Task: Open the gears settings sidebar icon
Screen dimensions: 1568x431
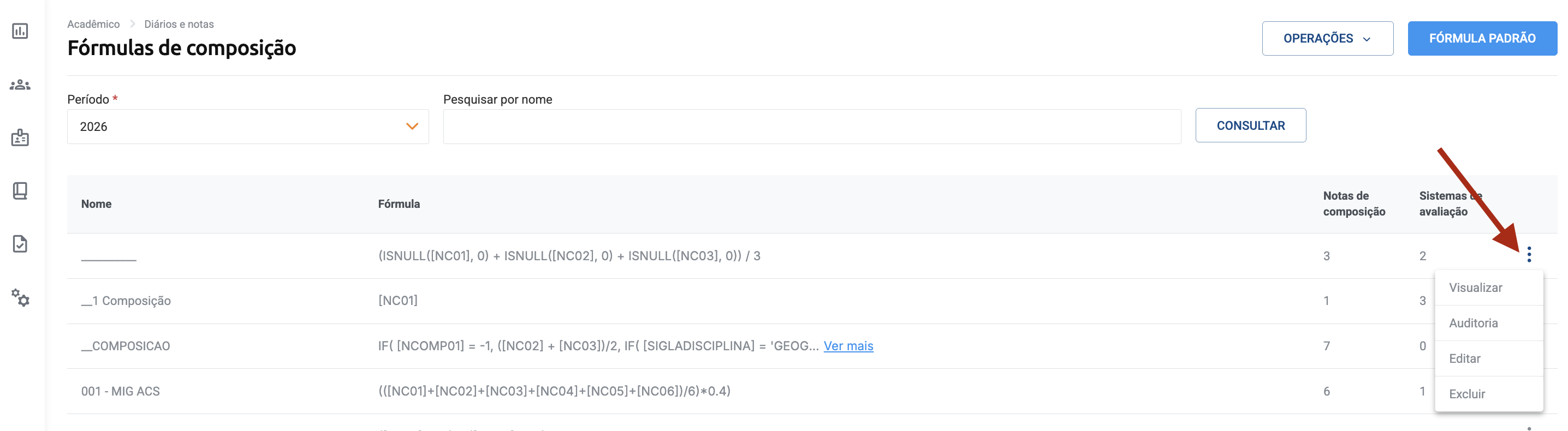Action: coord(20,297)
